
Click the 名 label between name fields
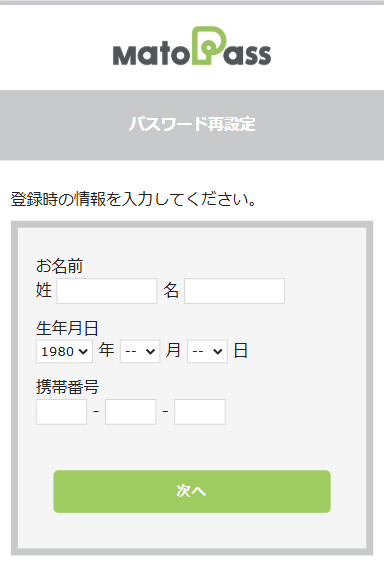click(171, 290)
